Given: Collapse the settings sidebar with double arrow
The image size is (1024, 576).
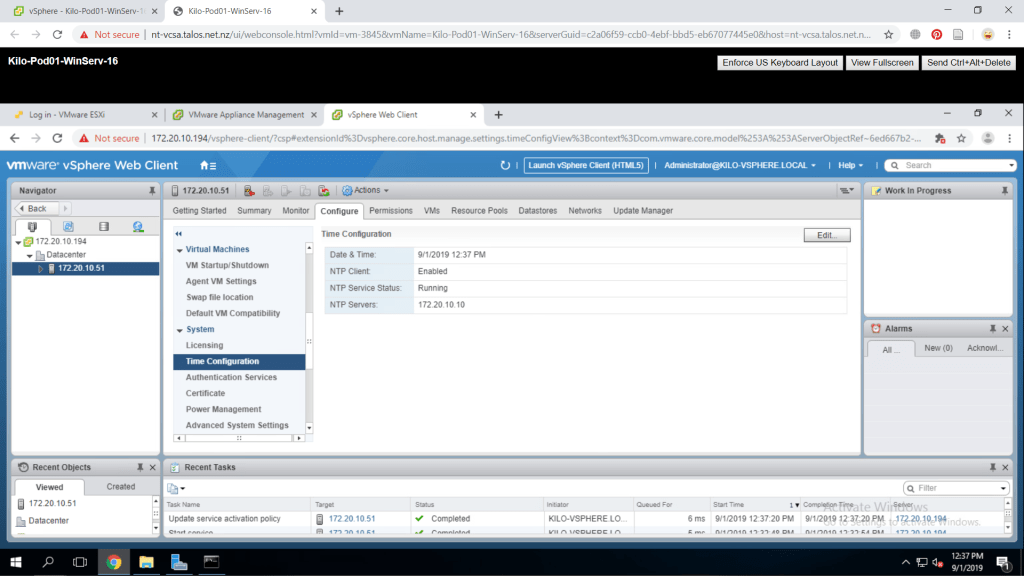Looking at the screenshot, I should [x=178, y=233].
